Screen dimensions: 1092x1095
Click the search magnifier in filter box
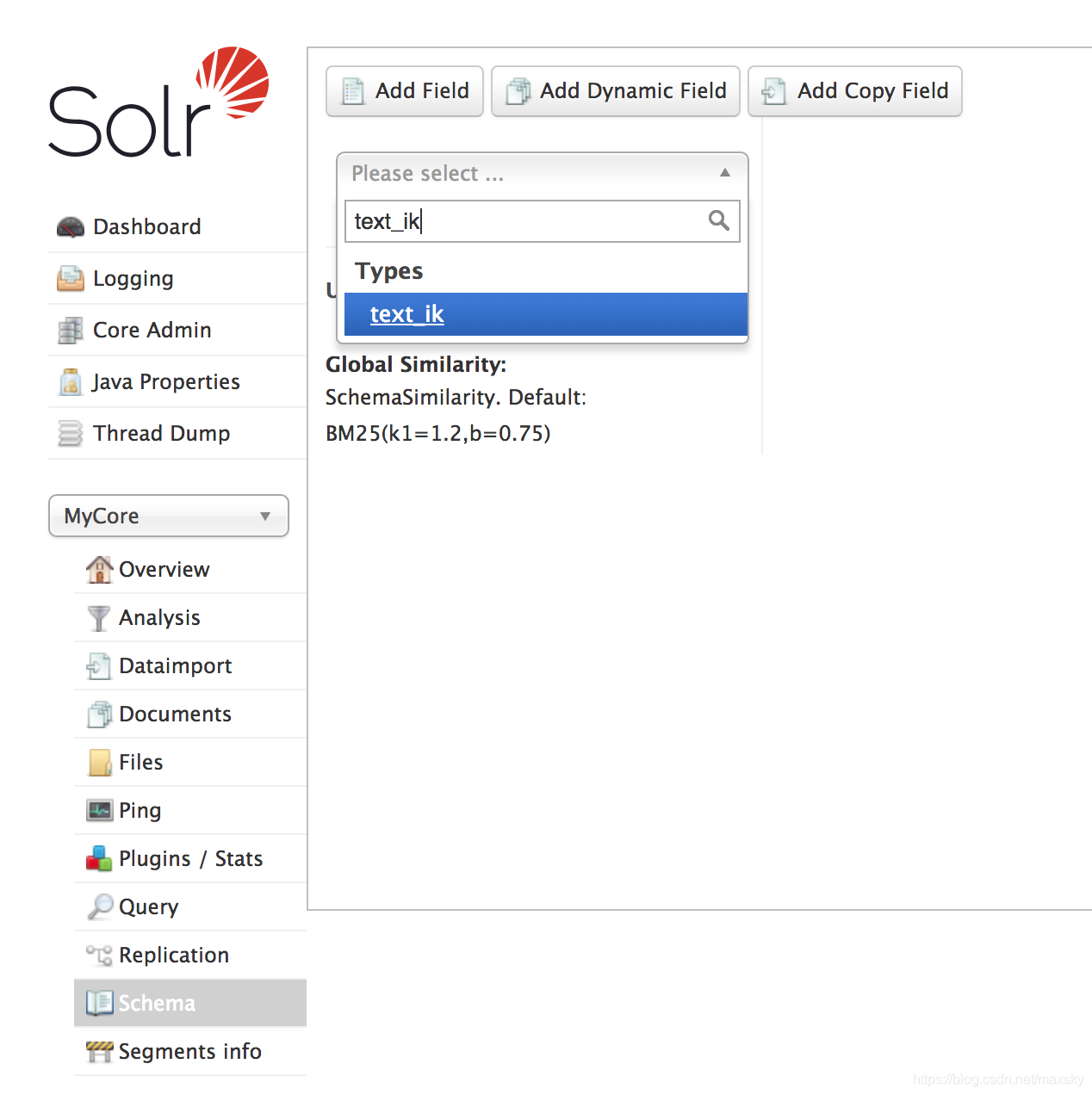click(718, 221)
